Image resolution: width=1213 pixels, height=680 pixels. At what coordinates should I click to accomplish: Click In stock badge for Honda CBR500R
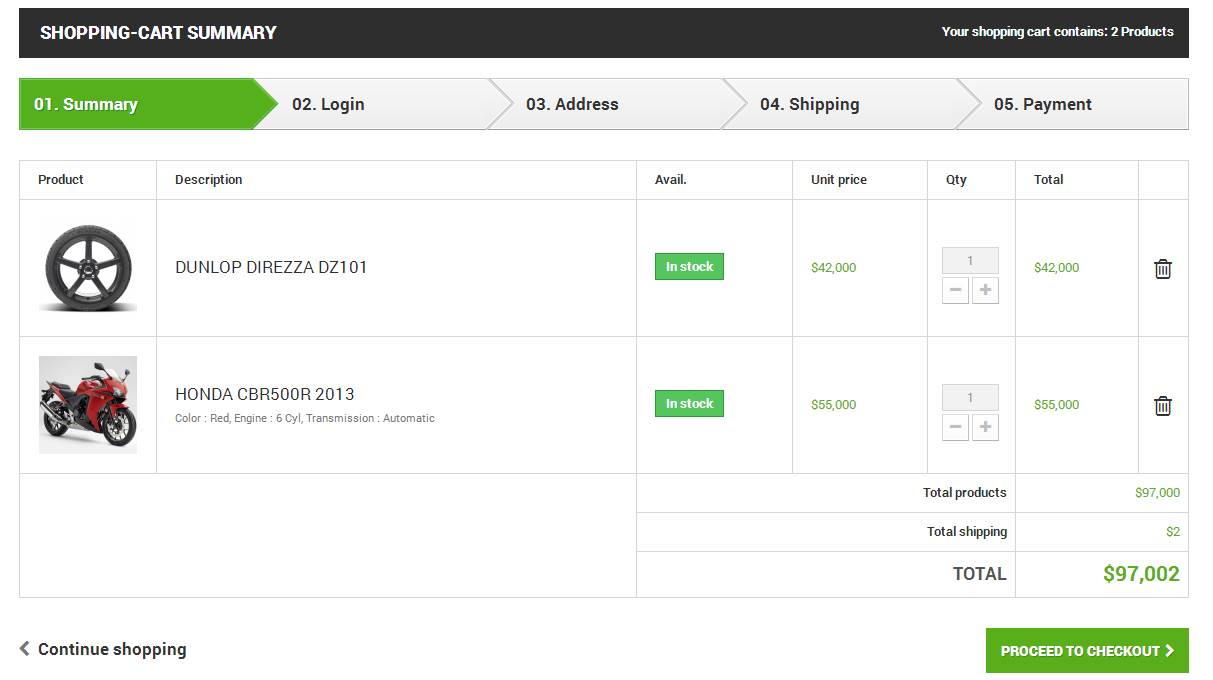pyautogui.click(x=689, y=404)
